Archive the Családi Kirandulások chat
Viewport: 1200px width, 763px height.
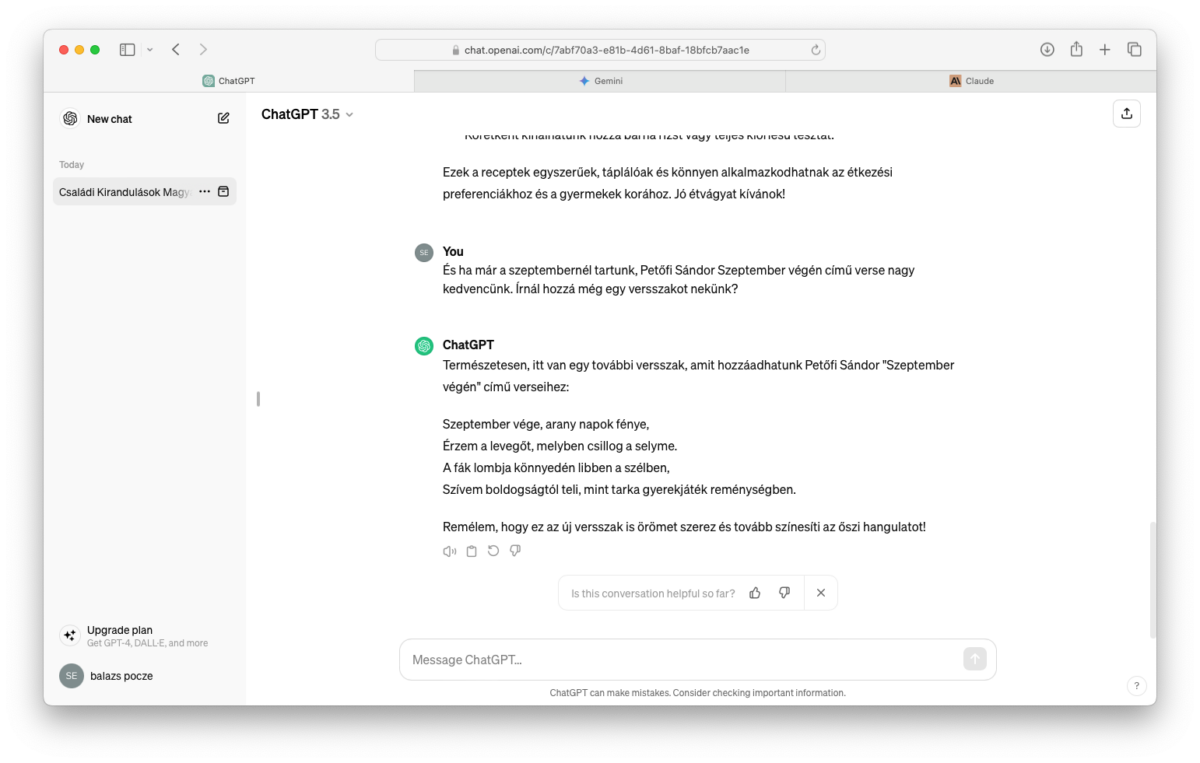[224, 191]
